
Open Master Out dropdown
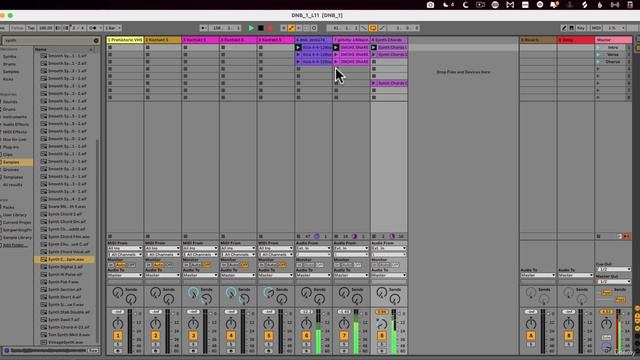coord(614,282)
